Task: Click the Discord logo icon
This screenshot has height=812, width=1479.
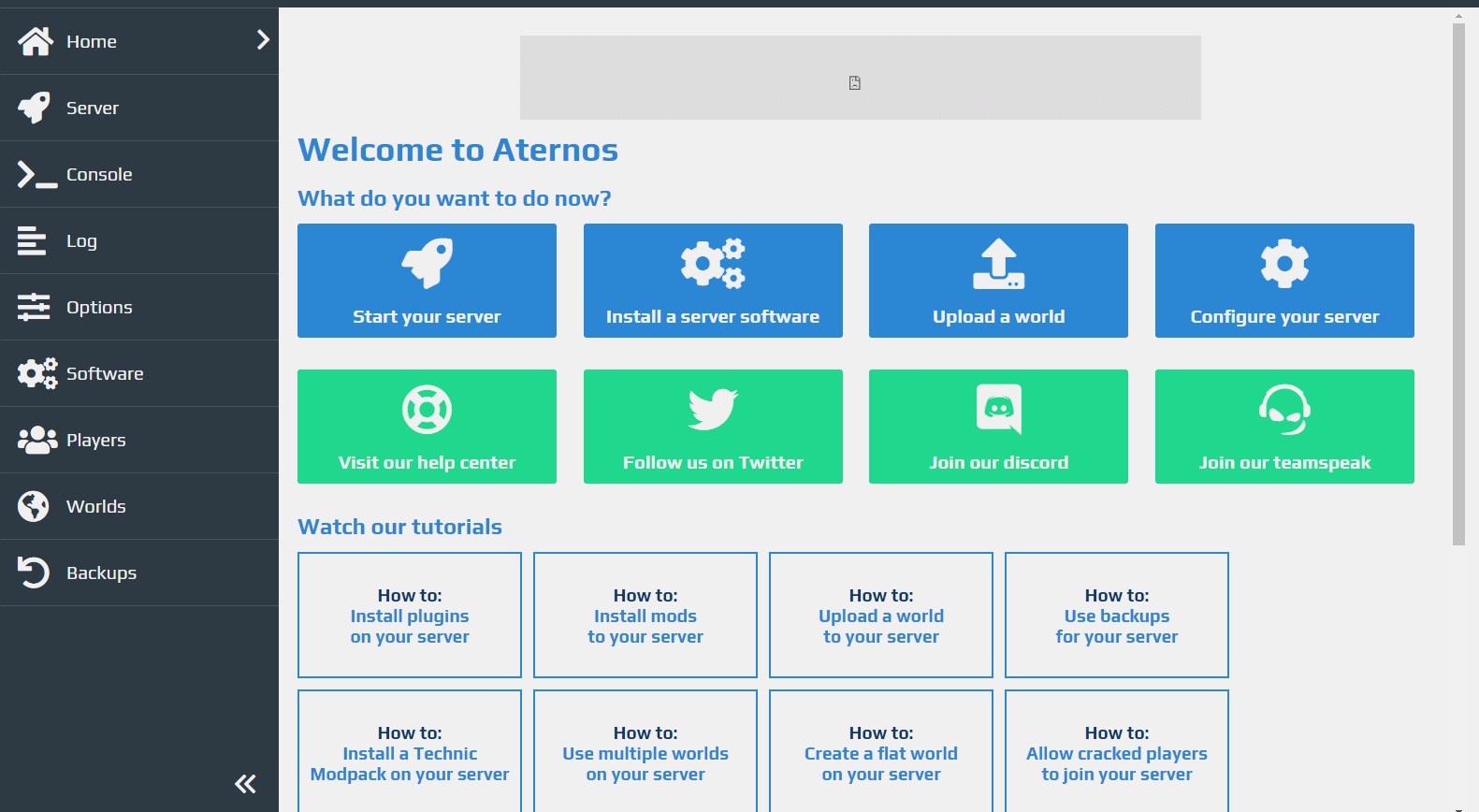Action: coord(999,409)
